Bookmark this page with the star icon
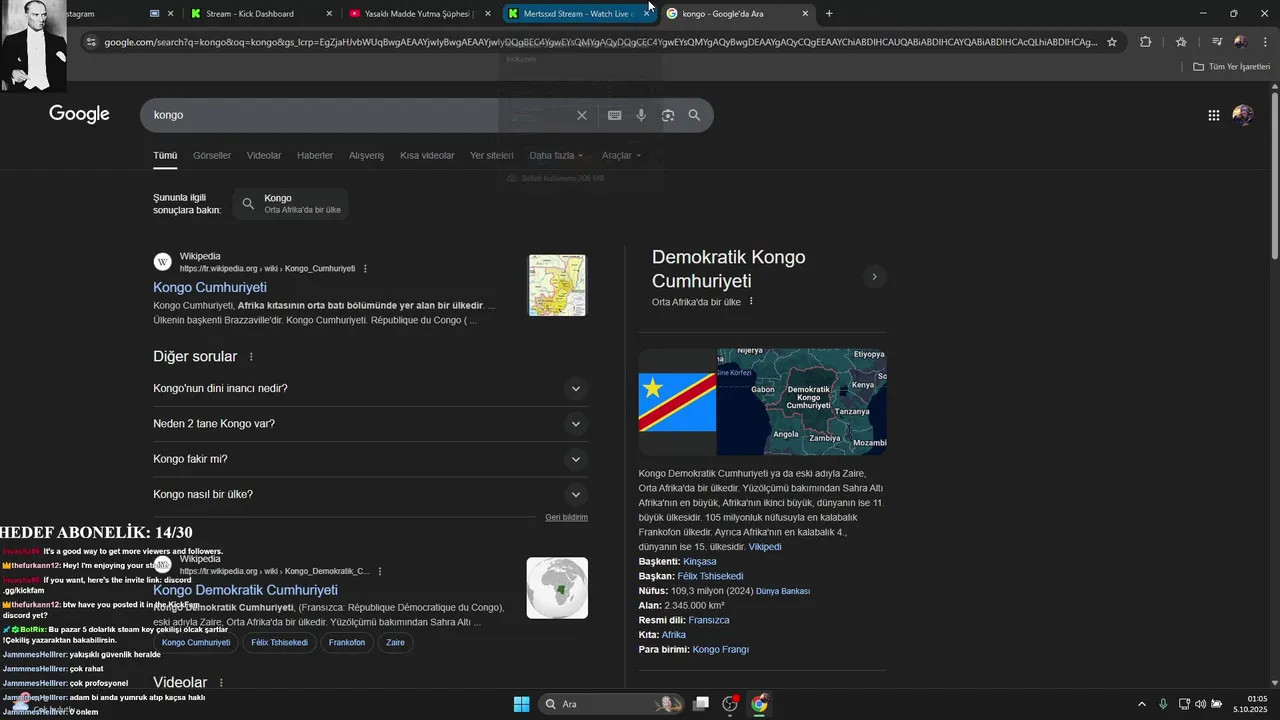1280x720 pixels. point(1111,42)
